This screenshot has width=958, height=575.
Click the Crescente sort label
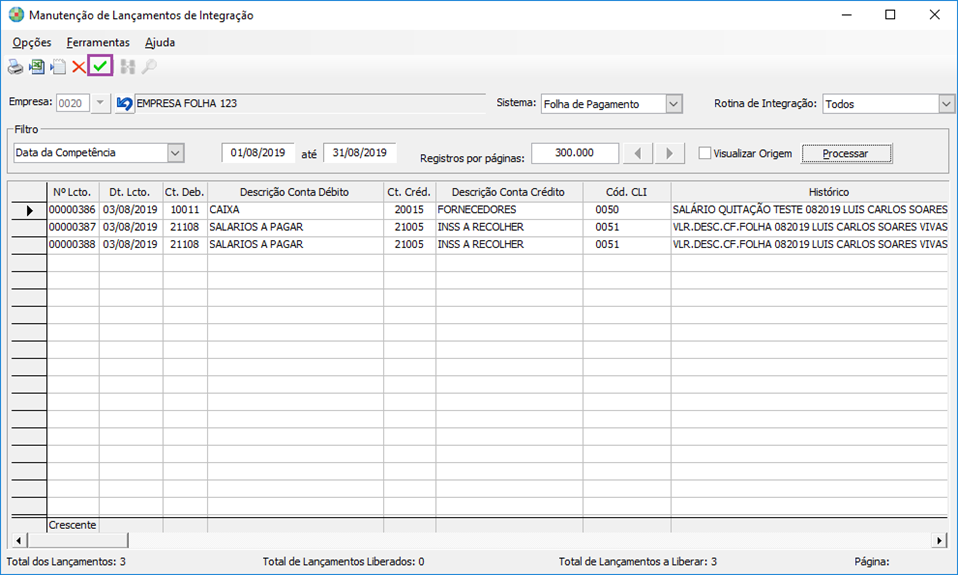click(73, 525)
